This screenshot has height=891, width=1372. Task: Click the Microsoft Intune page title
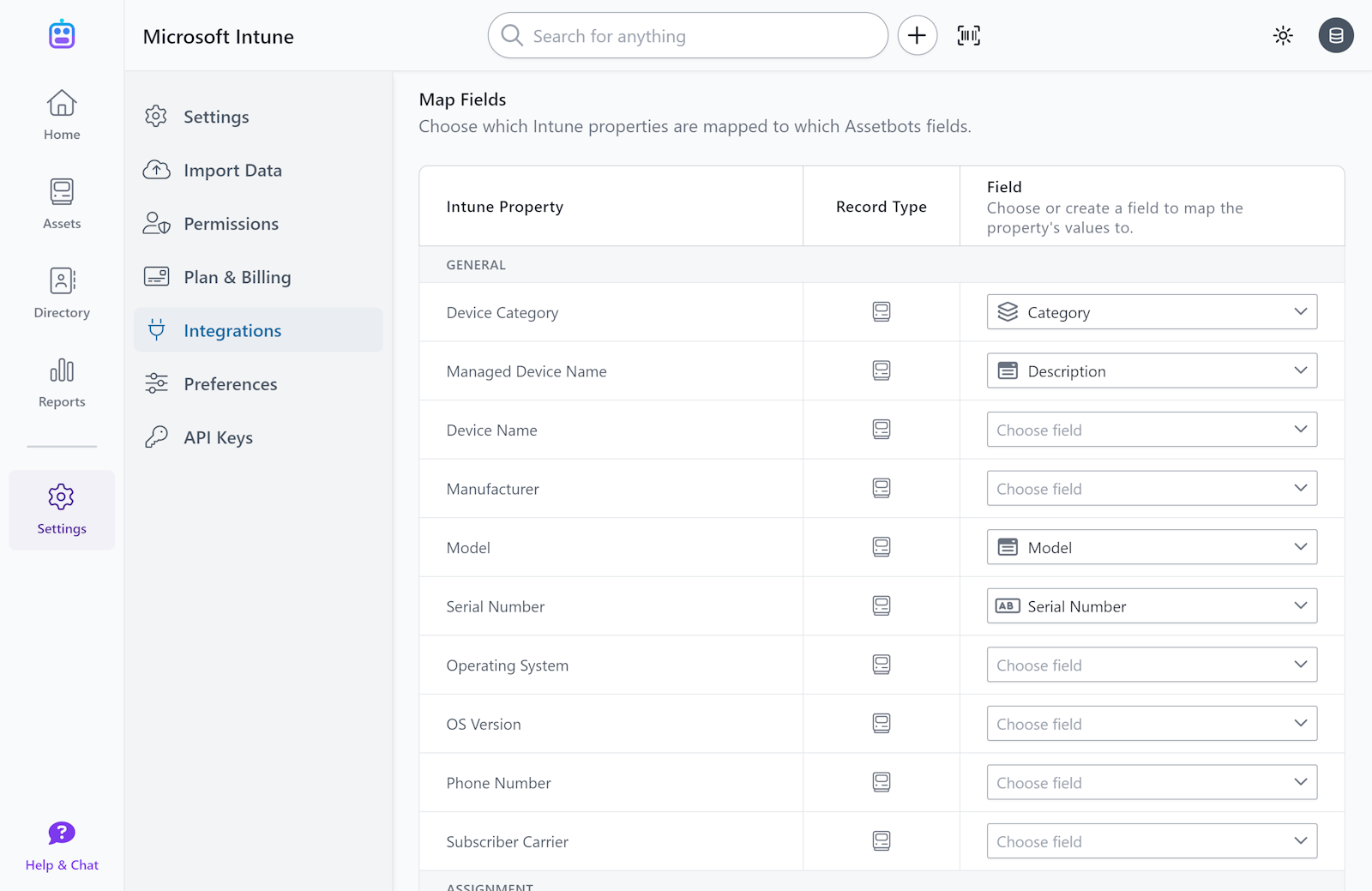click(x=219, y=37)
